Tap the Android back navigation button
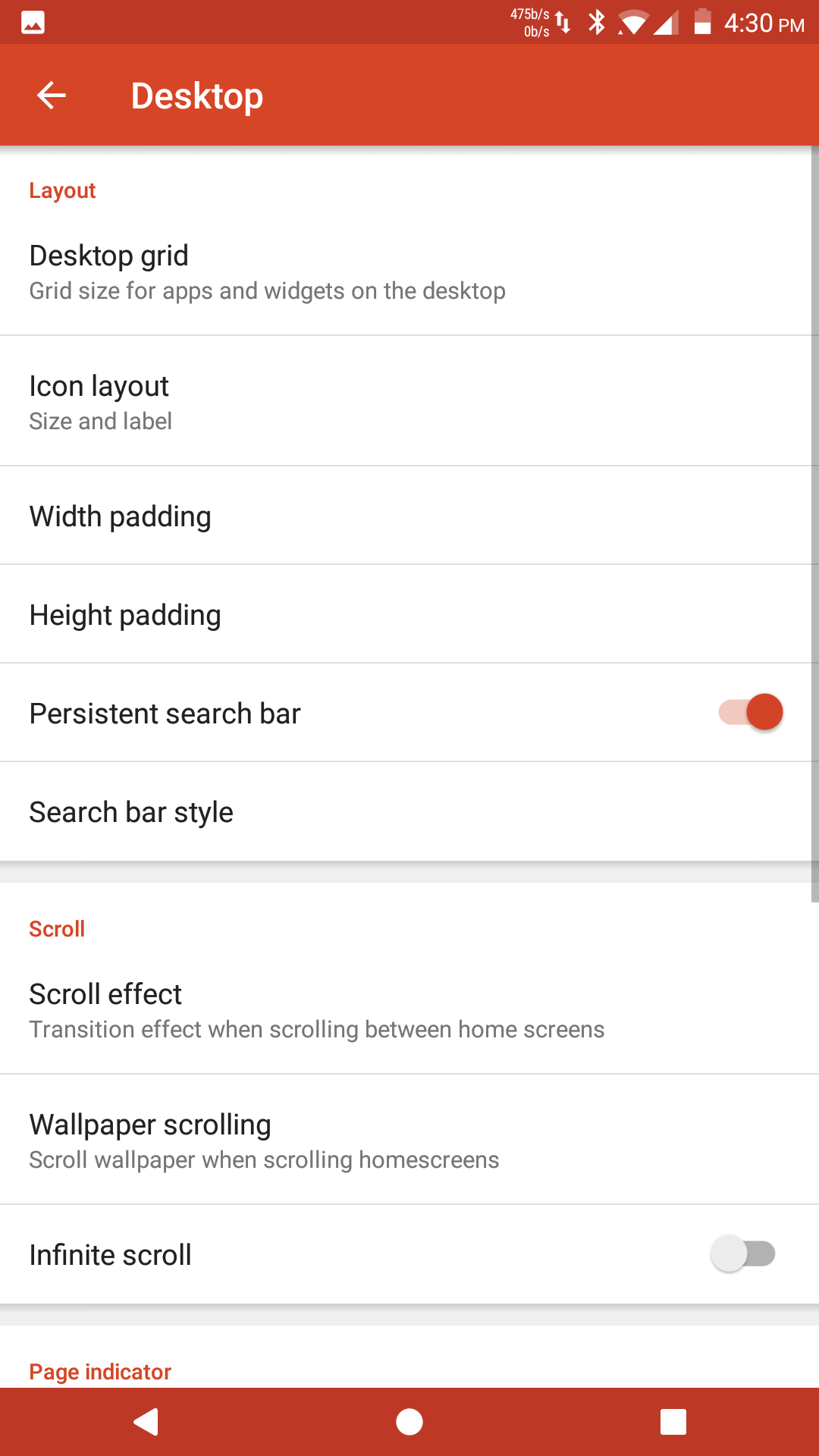Viewport: 819px width, 1456px height. 146,1422
